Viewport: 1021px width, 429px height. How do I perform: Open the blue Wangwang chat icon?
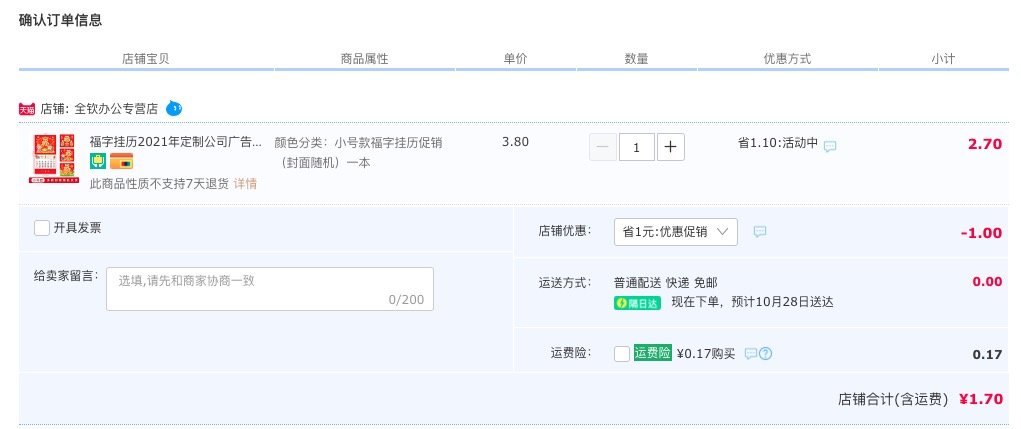click(x=174, y=108)
